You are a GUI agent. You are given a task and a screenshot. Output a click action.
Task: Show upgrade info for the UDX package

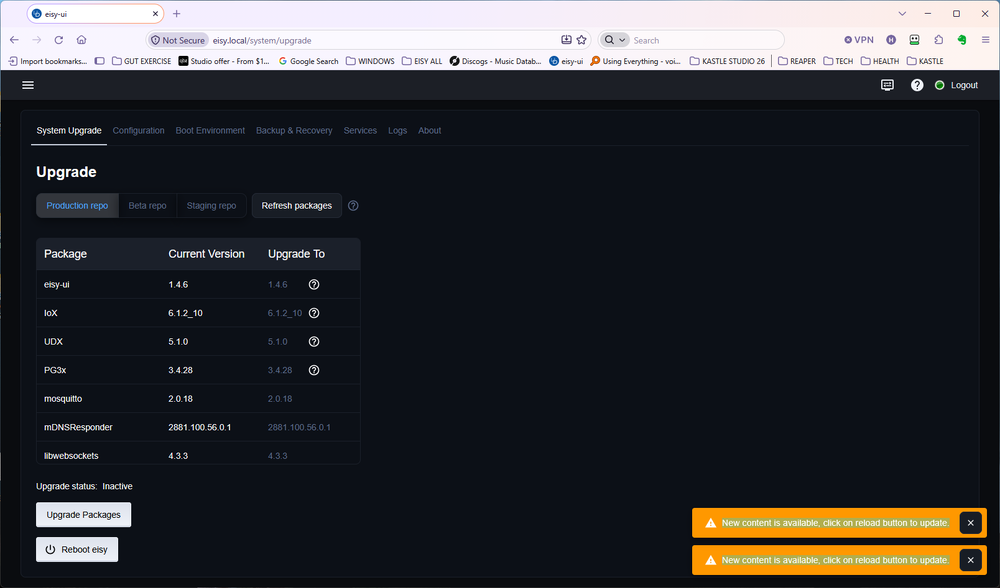[x=314, y=342]
